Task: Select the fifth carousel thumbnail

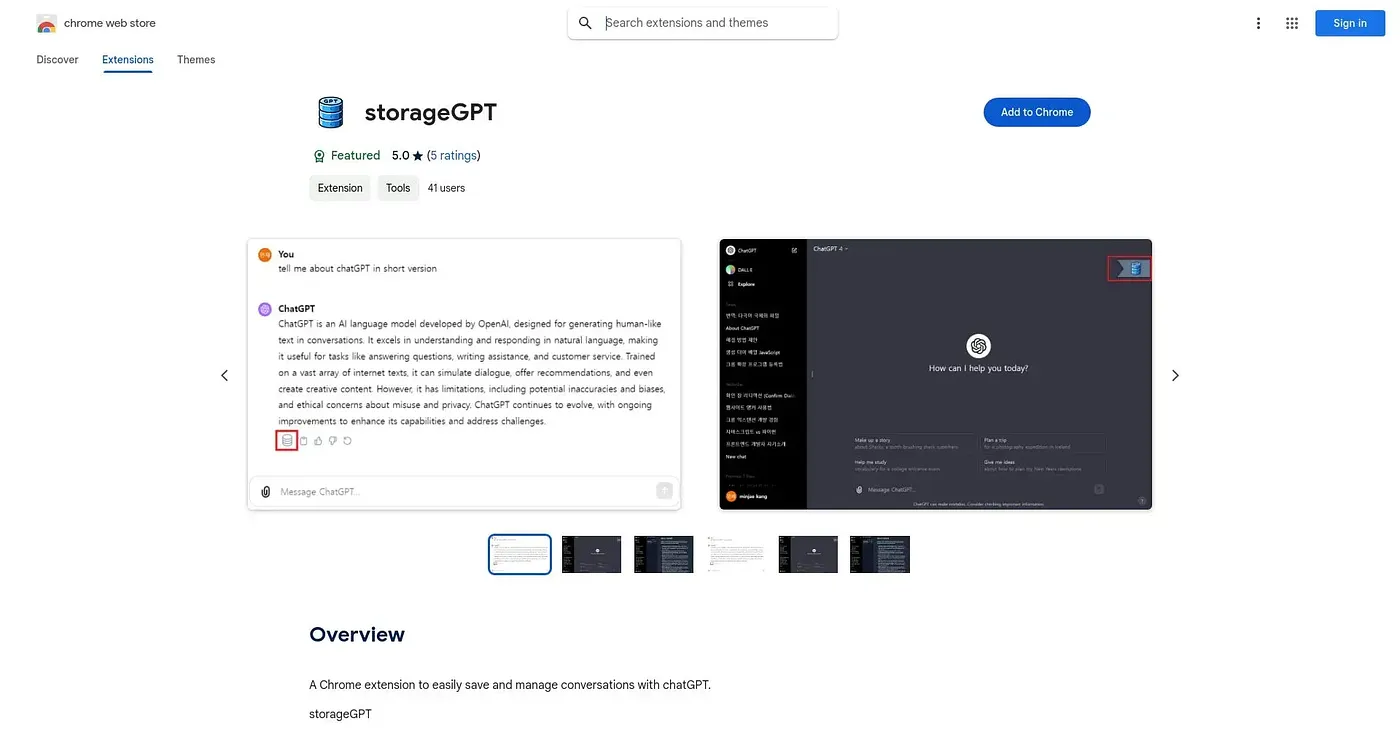Action: click(x=808, y=554)
